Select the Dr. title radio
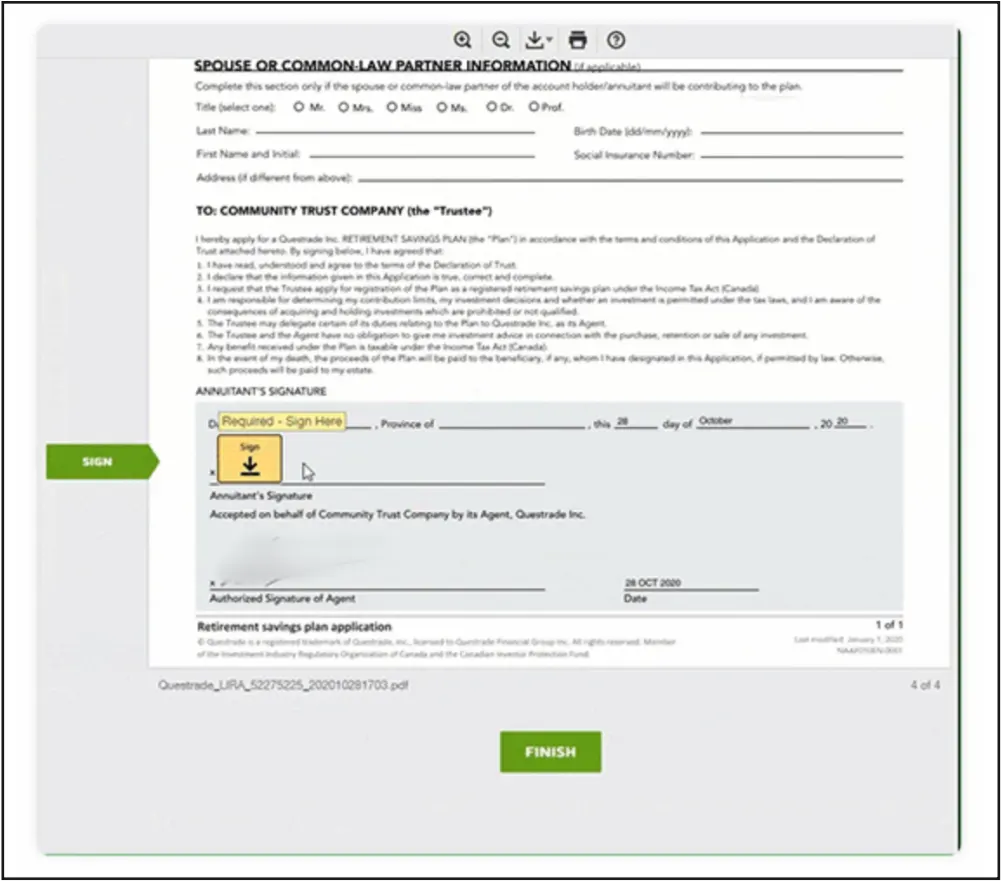 pyautogui.click(x=491, y=107)
